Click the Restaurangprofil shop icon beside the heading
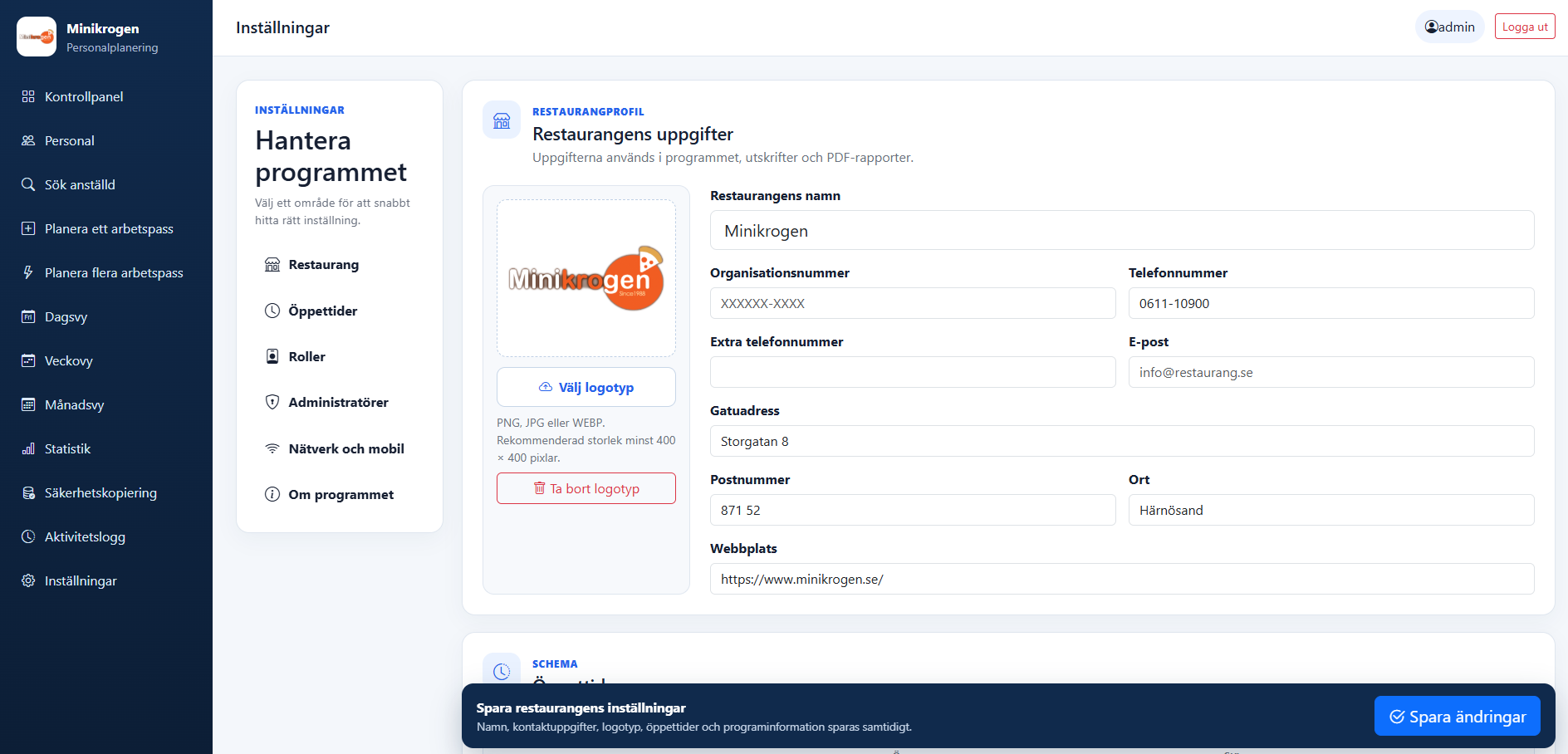 tap(502, 120)
